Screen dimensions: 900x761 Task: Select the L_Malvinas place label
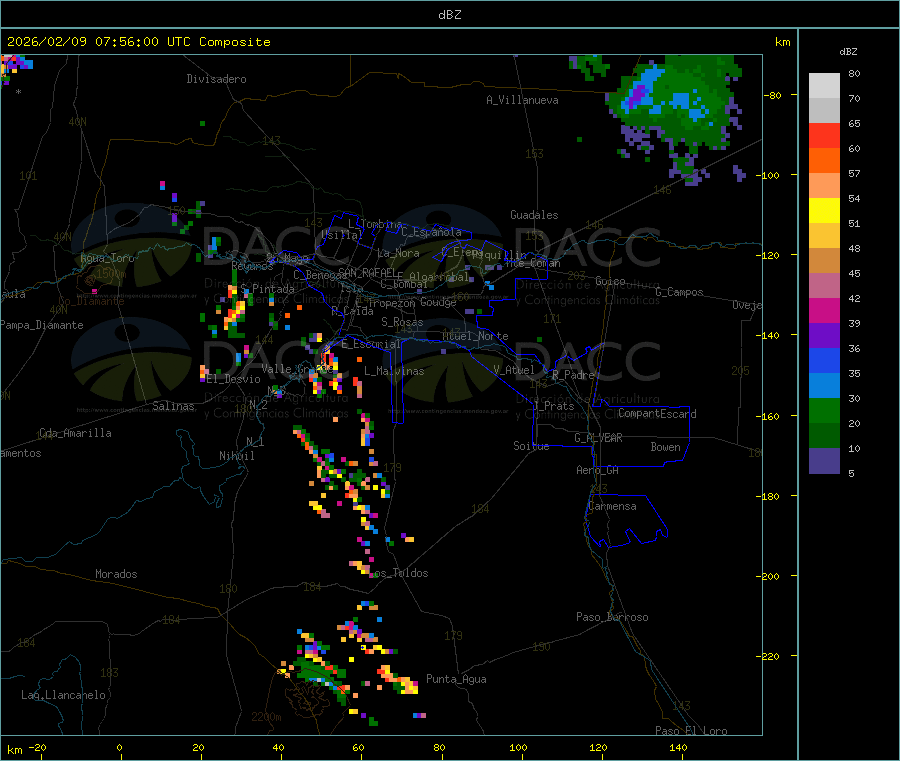tap(394, 371)
